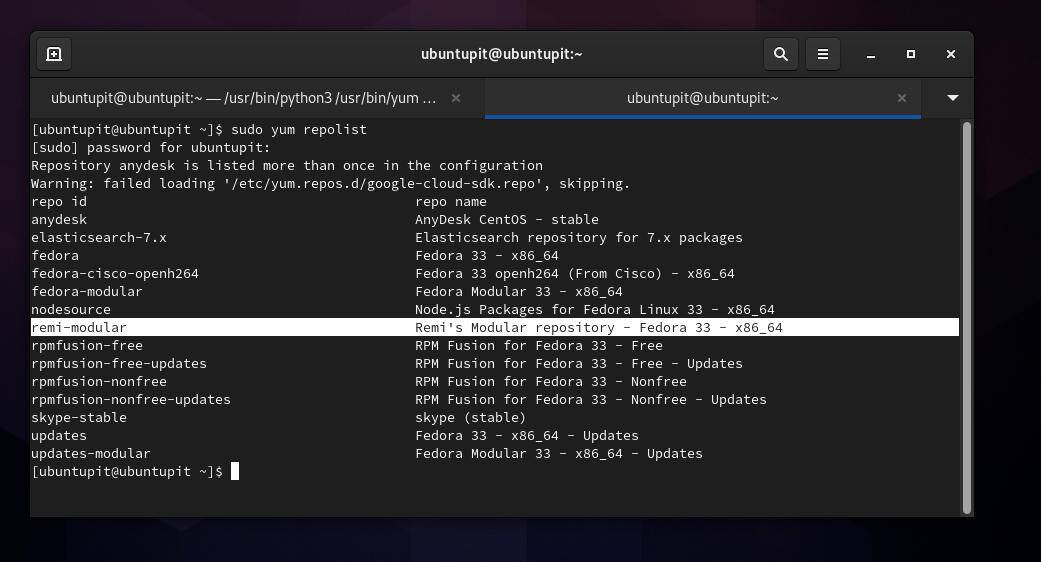Close the yum python3 tab
The image size is (1041, 562).
click(x=456, y=98)
